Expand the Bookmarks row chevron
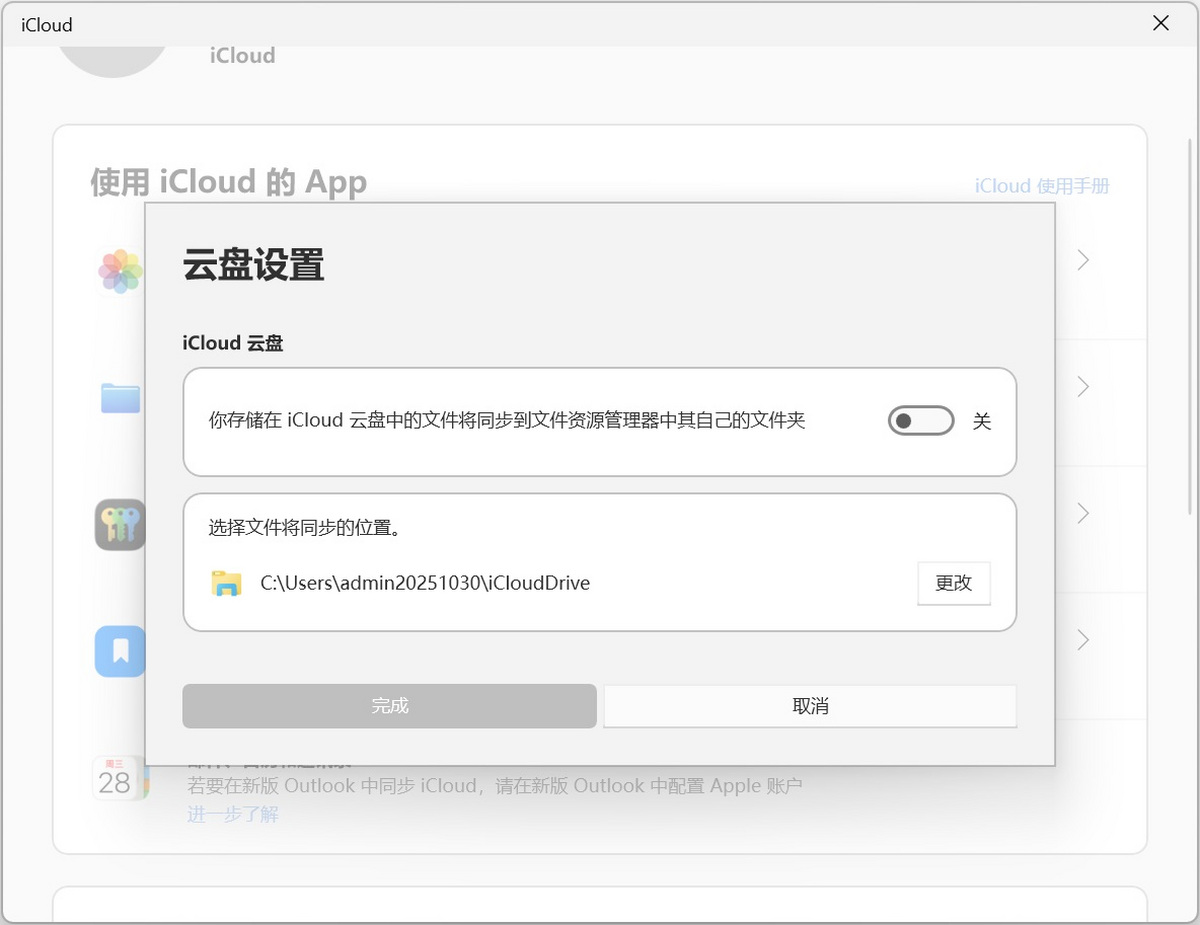 (x=1083, y=640)
